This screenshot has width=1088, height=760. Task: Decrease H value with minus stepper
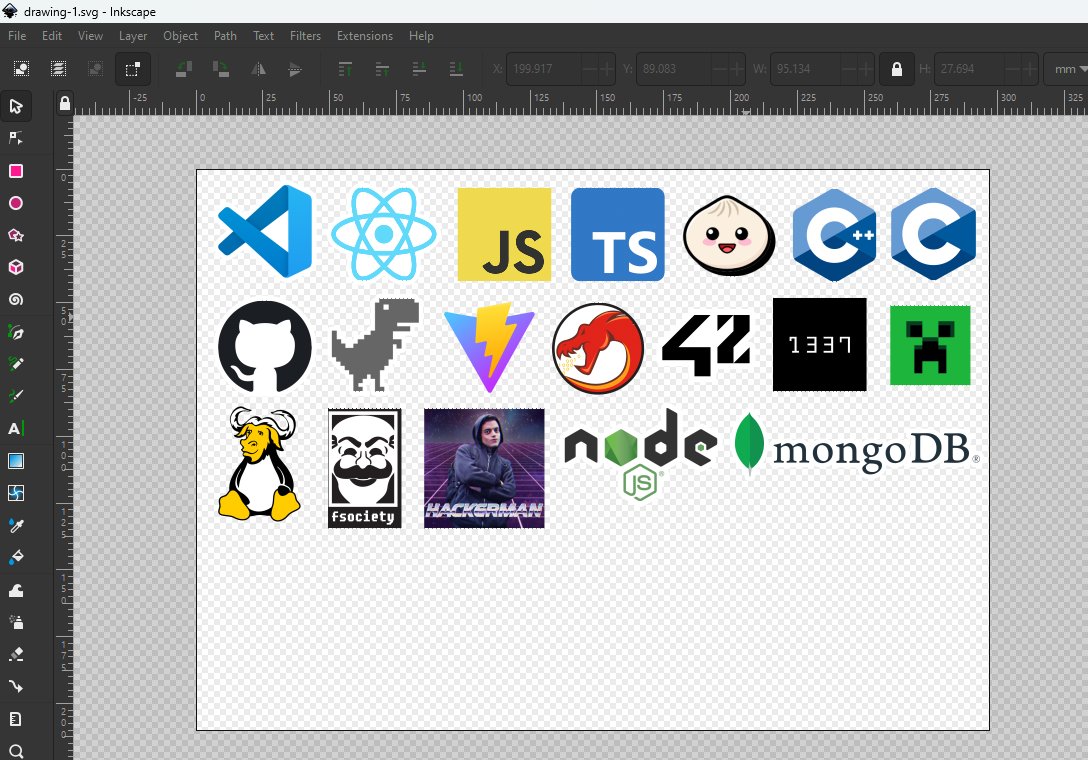(1012, 69)
